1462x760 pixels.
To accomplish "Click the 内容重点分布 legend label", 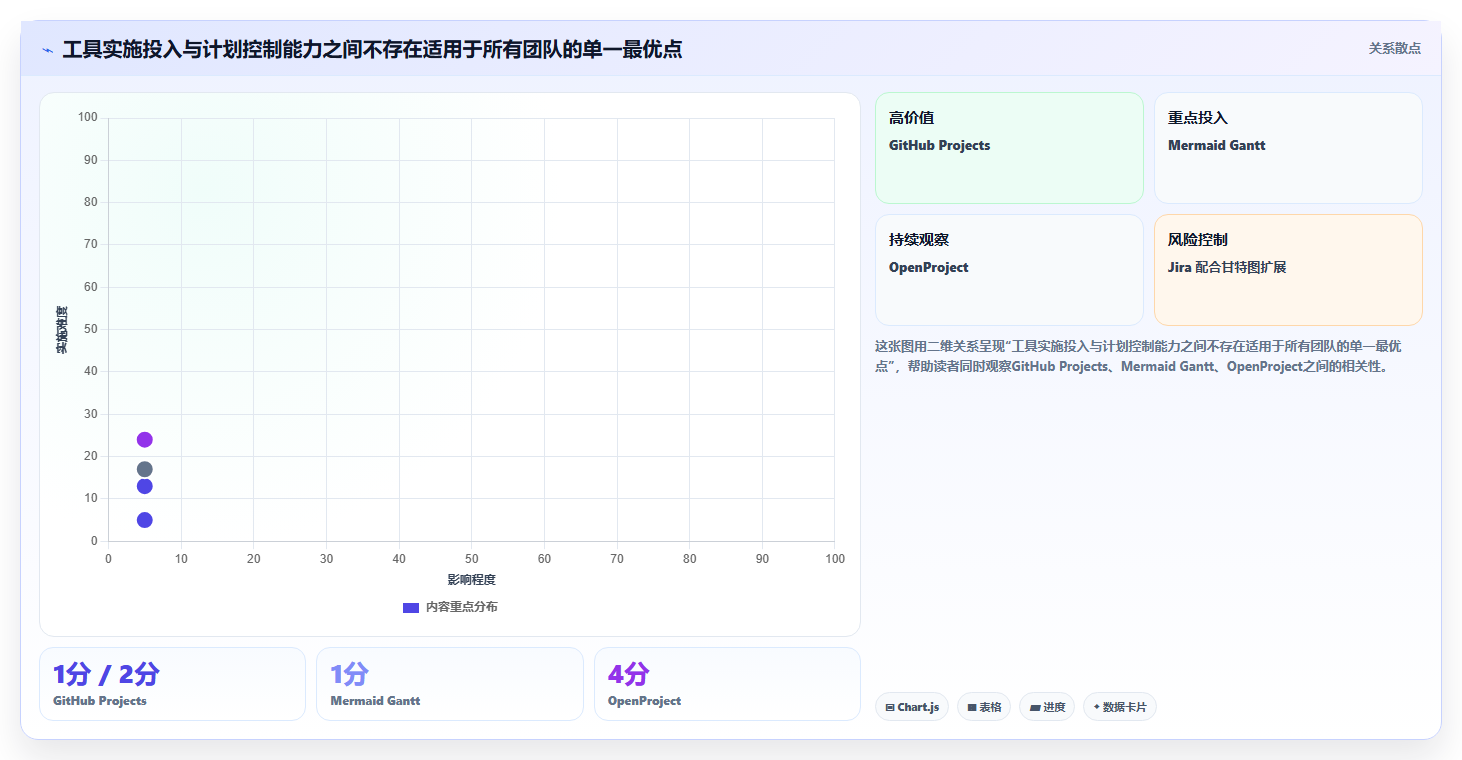I will pos(461,607).
